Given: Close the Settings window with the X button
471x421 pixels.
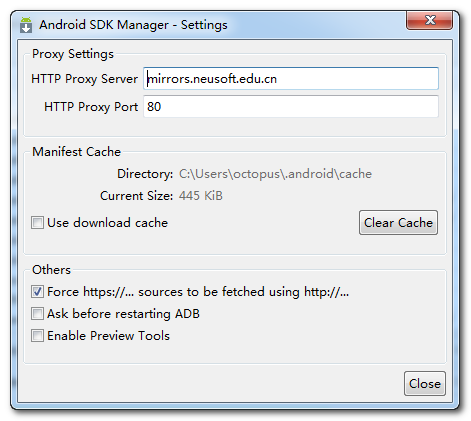Looking at the screenshot, I should (x=429, y=20).
